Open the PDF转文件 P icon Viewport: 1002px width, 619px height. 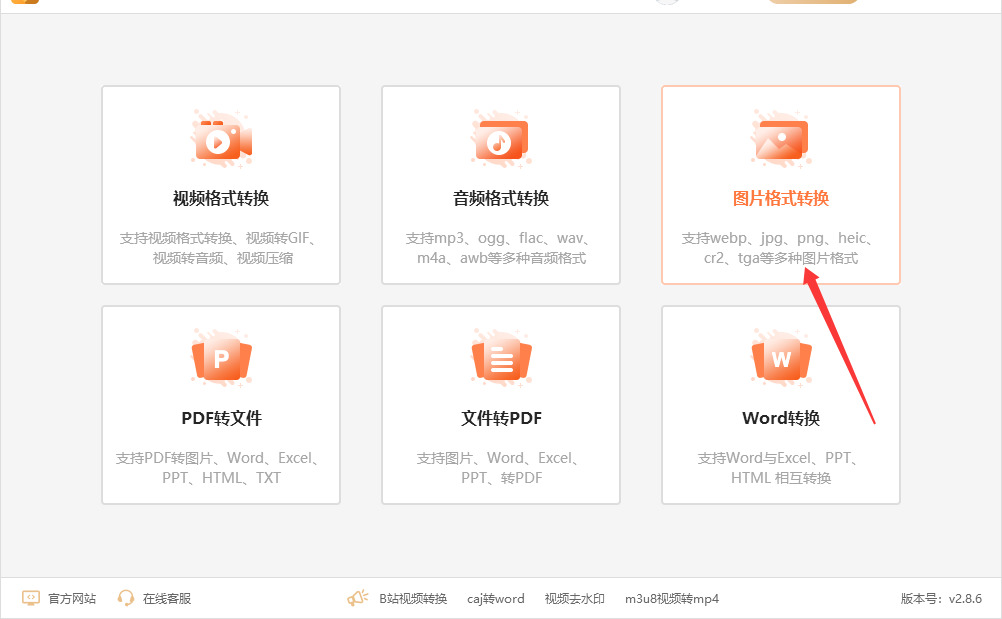tap(221, 359)
